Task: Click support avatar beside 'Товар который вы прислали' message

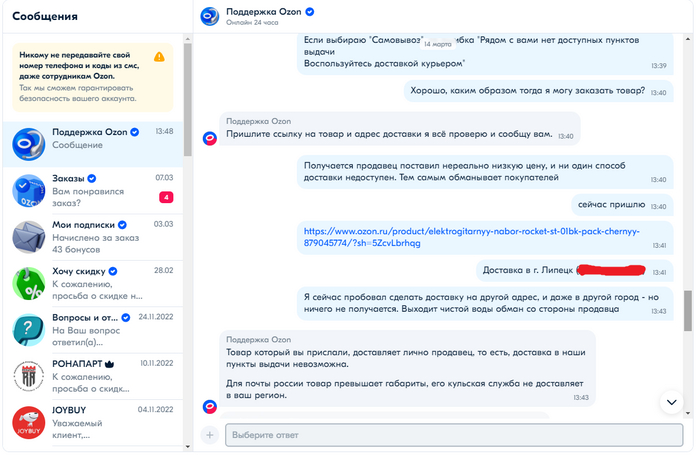Action: pyautogui.click(x=210, y=406)
